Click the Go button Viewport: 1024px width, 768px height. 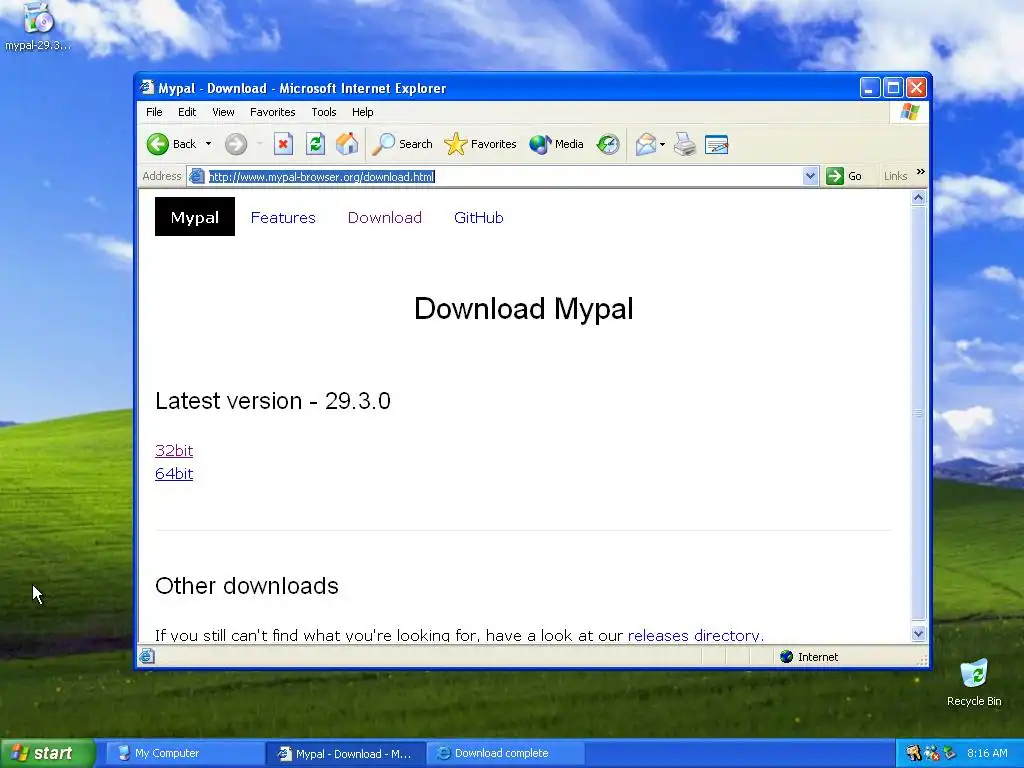click(844, 176)
